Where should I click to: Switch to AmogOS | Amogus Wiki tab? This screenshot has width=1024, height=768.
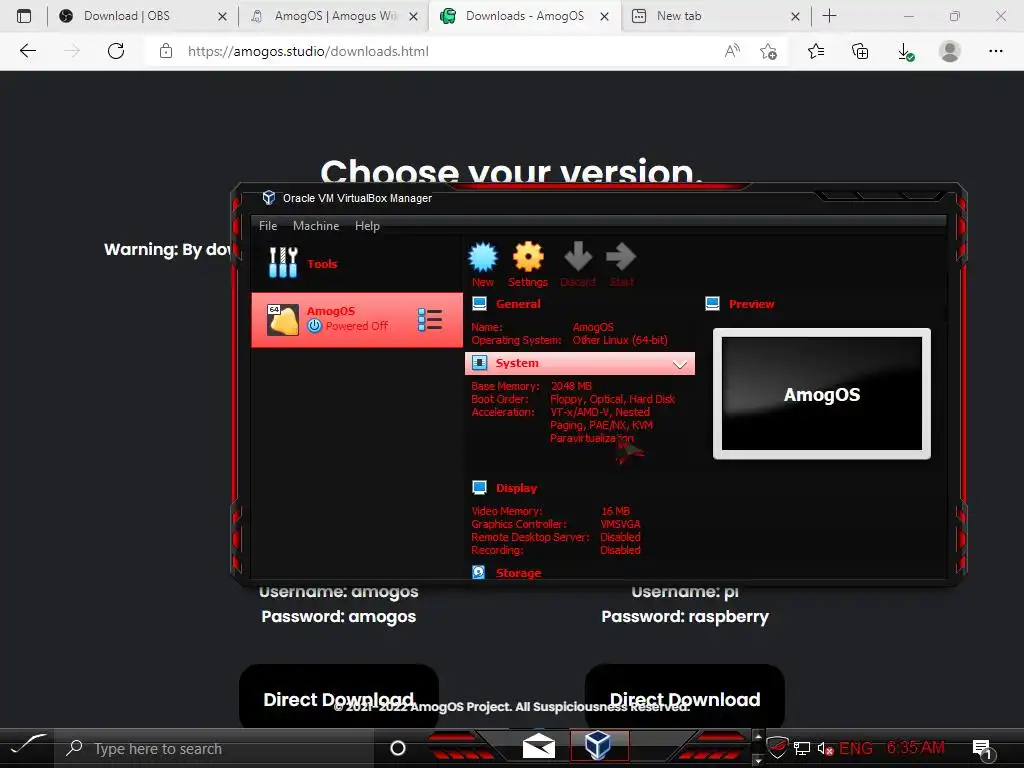point(334,16)
